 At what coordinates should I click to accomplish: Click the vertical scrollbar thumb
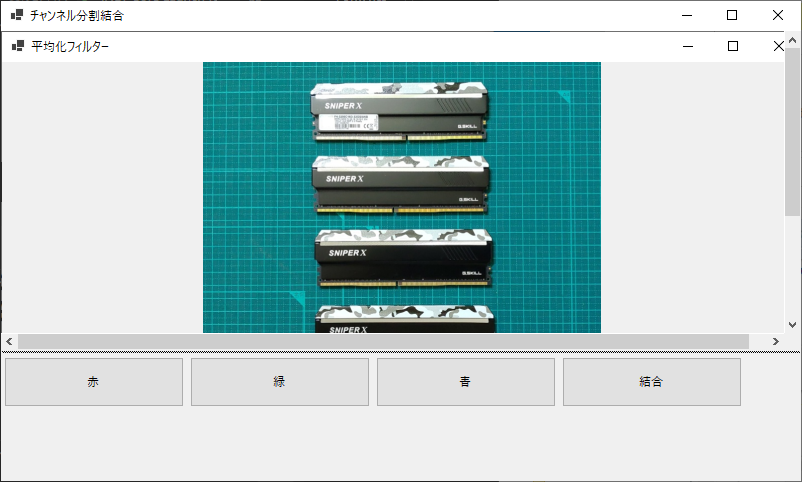(793, 132)
